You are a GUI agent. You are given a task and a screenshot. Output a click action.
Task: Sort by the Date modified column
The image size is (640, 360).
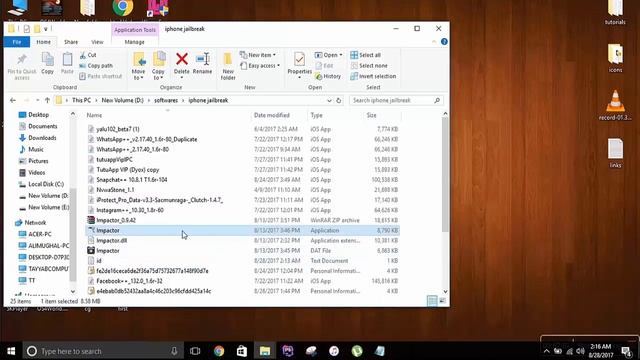pos(271,116)
